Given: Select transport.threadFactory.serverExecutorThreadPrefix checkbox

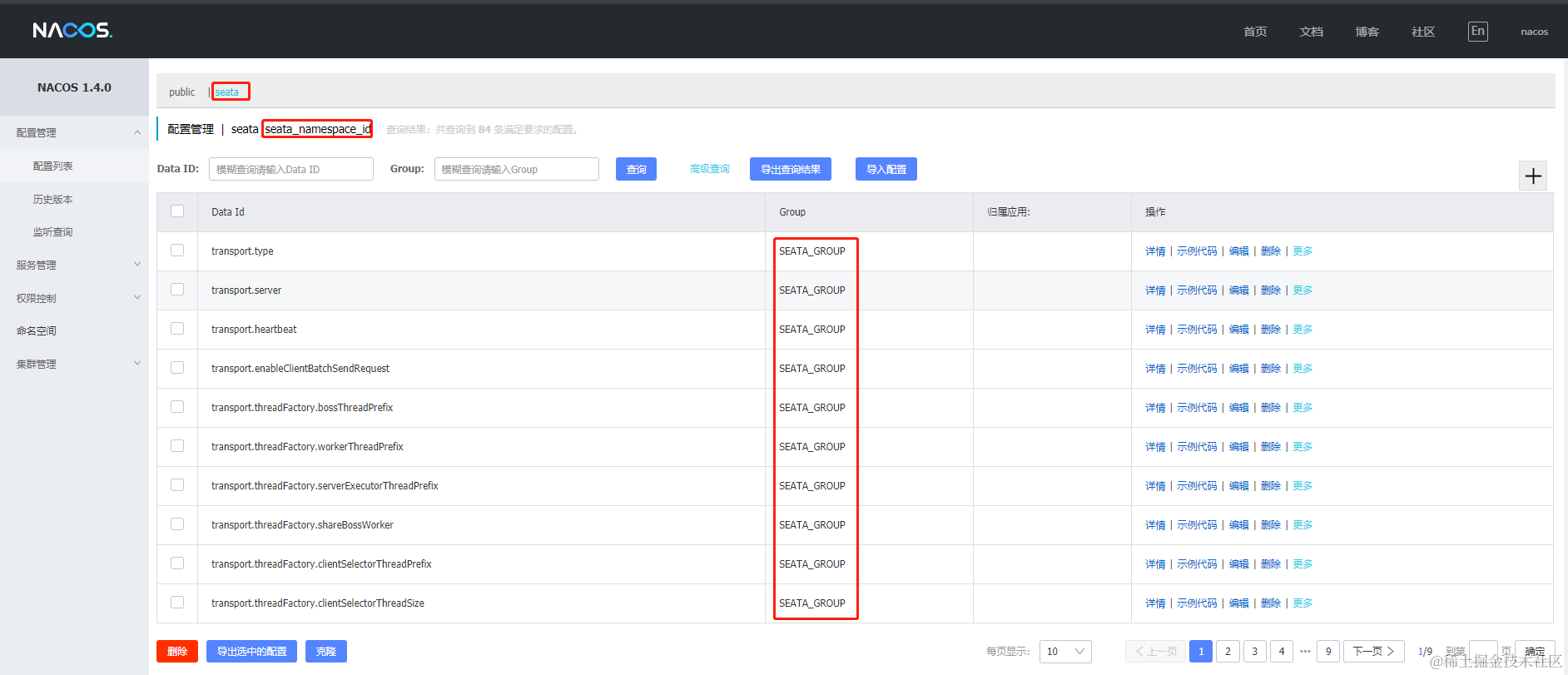Looking at the screenshot, I should tap(177, 485).
